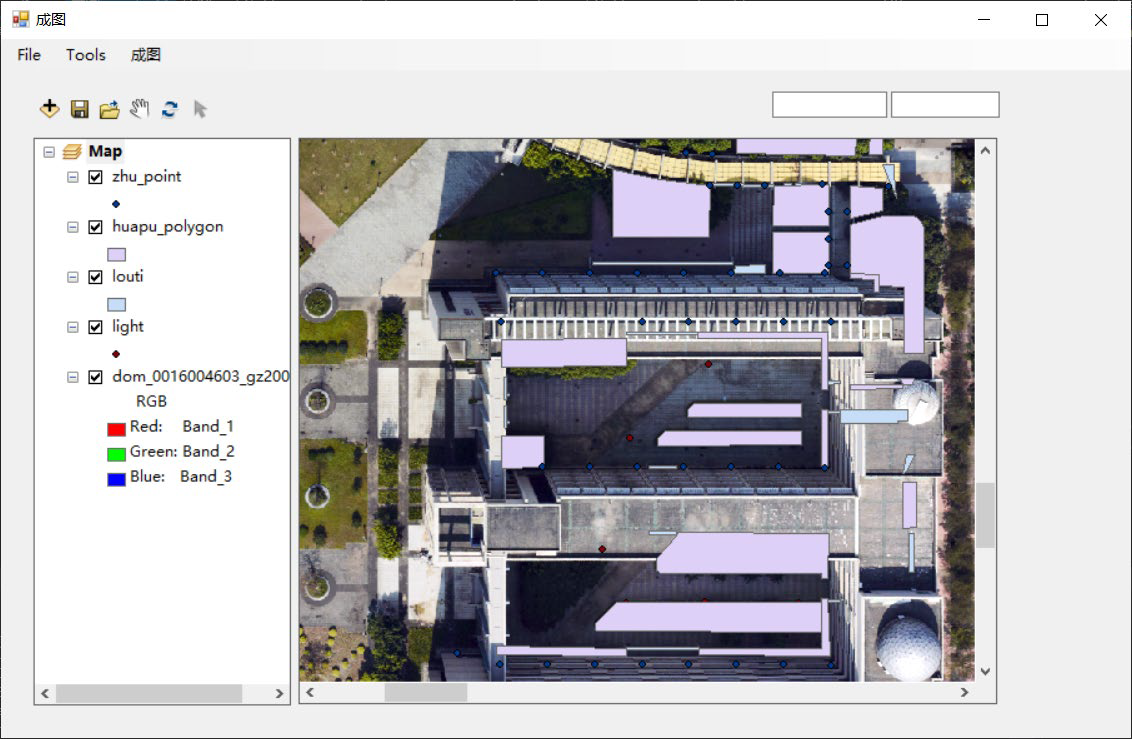
Task: Select the arrow pointer tool
Action: [200, 109]
